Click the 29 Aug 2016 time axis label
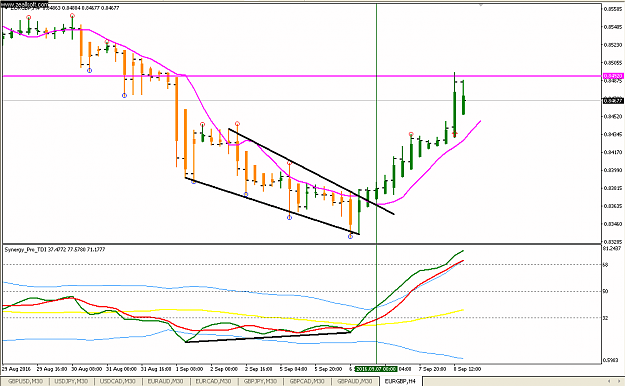The image size is (625, 386). 16,369
